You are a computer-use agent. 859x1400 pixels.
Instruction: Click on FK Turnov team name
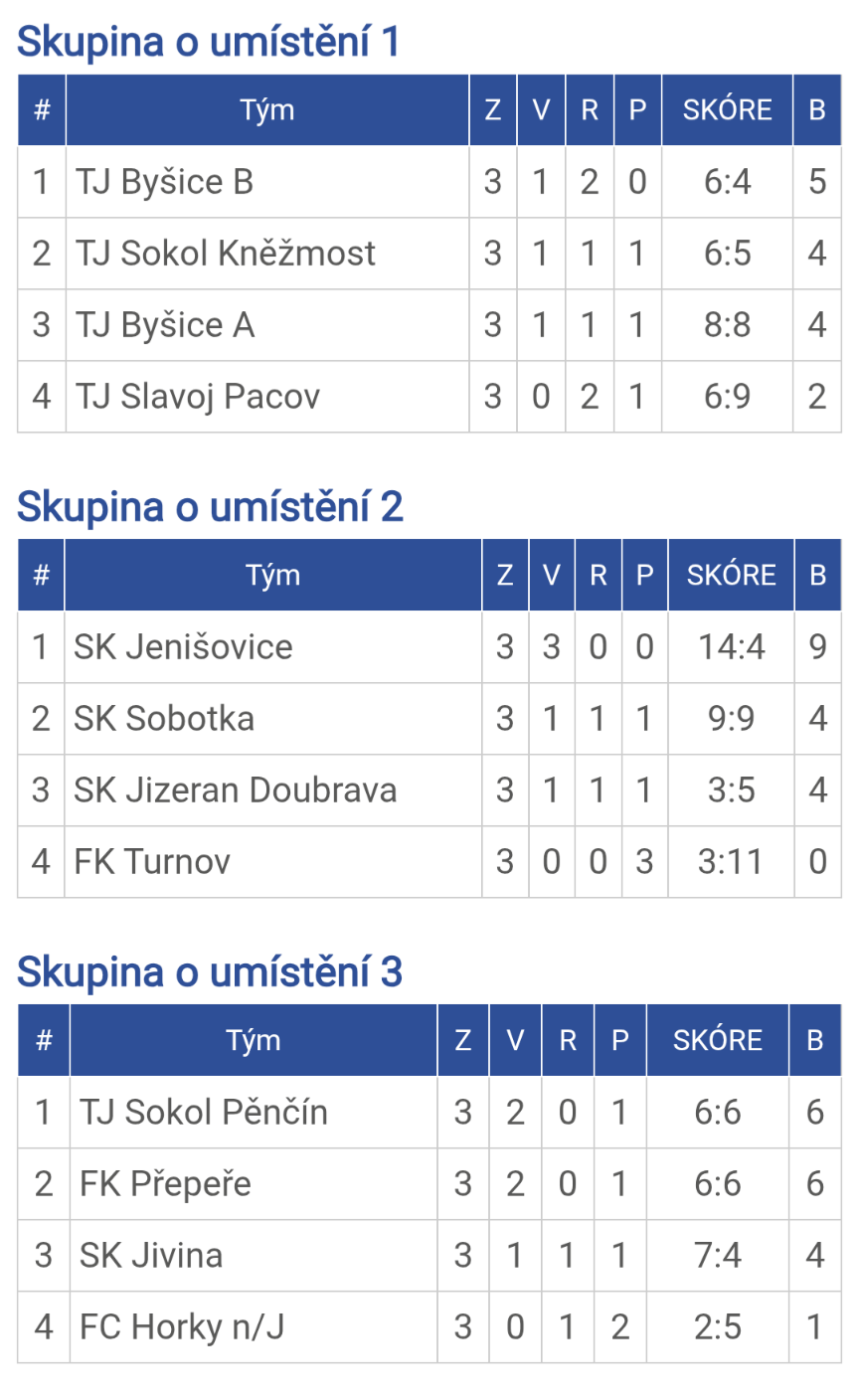pyautogui.click(x=152, y=862)
